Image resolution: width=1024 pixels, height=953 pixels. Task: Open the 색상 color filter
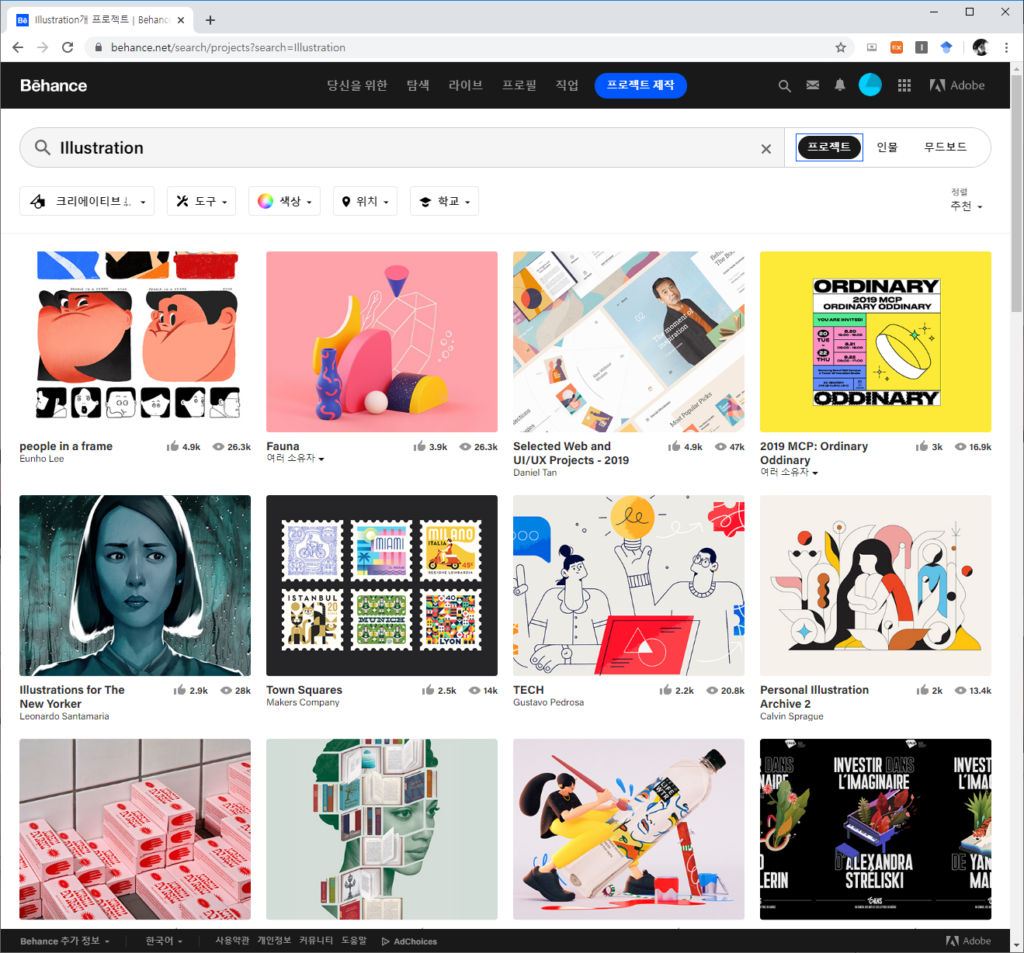[285, 201]
